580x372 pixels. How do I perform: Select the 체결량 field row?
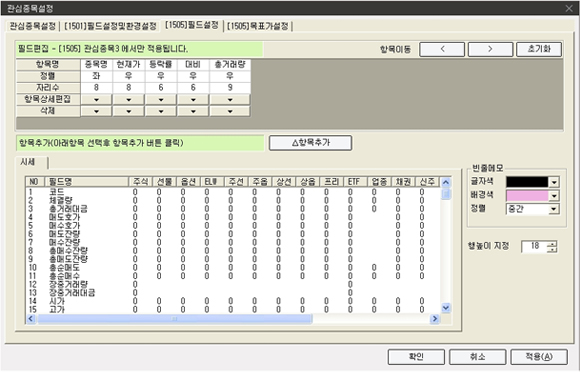233,200
